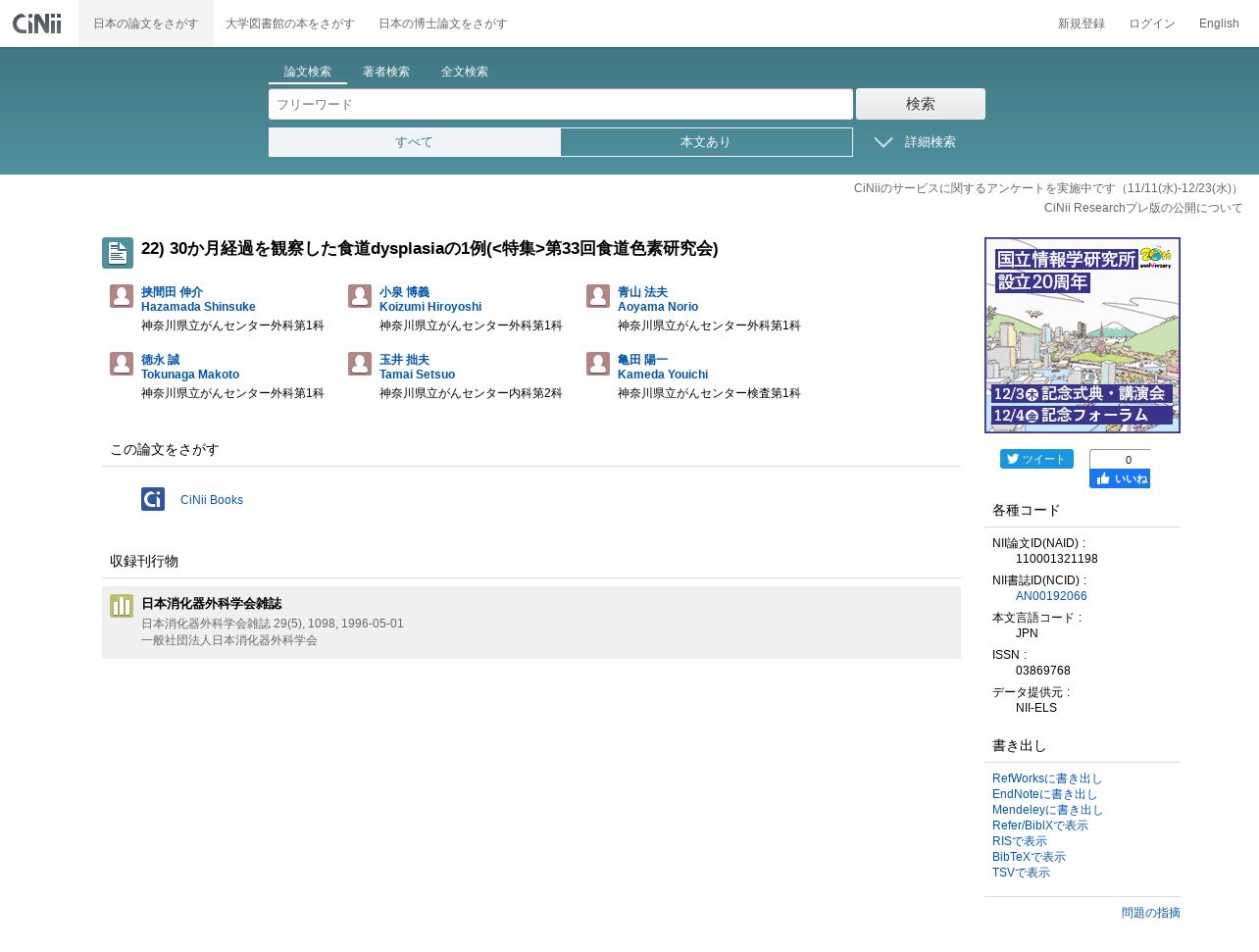The image size is (1259, 952).
Task: Select the すべて filter toggle
Action: click(x=415, y=142)
